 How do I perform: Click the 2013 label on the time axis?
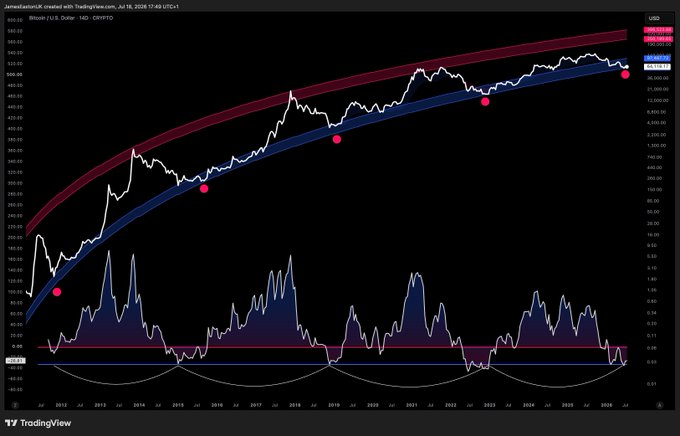pos(100,405)
